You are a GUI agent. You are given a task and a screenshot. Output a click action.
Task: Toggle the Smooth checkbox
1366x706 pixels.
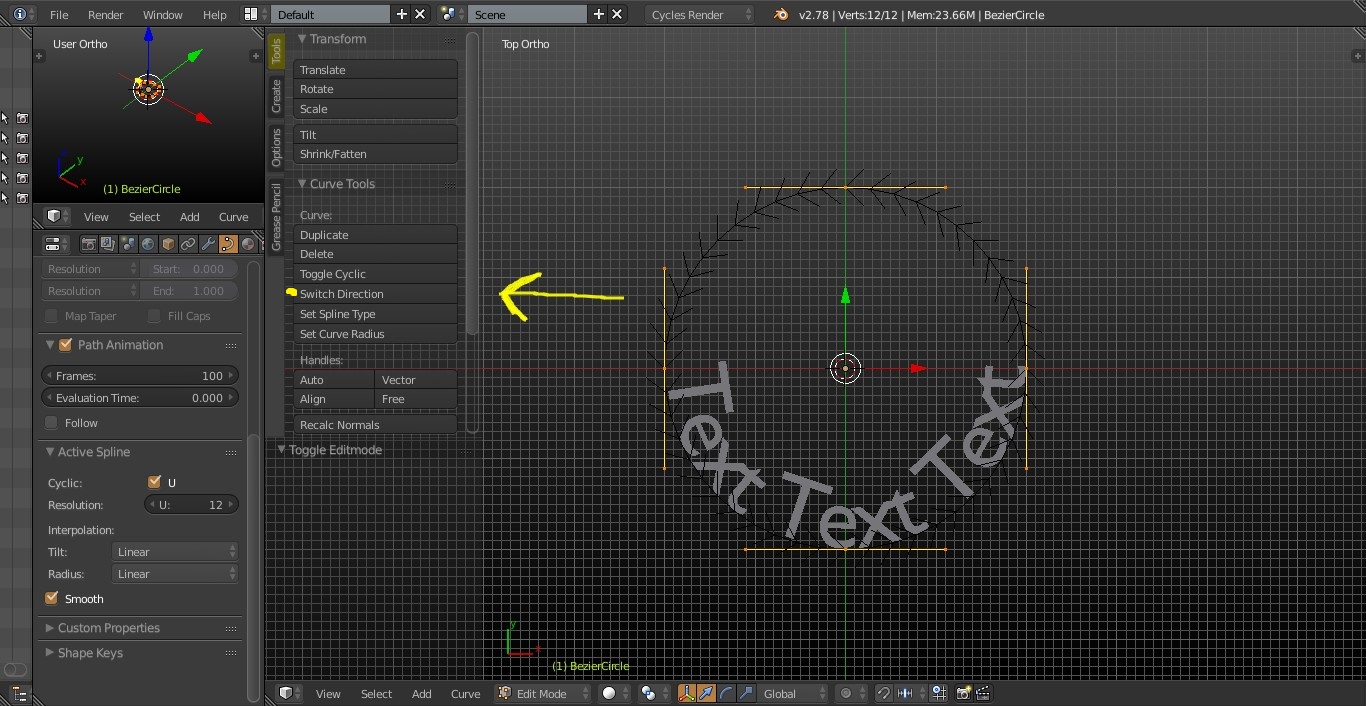tap(52, 599)
